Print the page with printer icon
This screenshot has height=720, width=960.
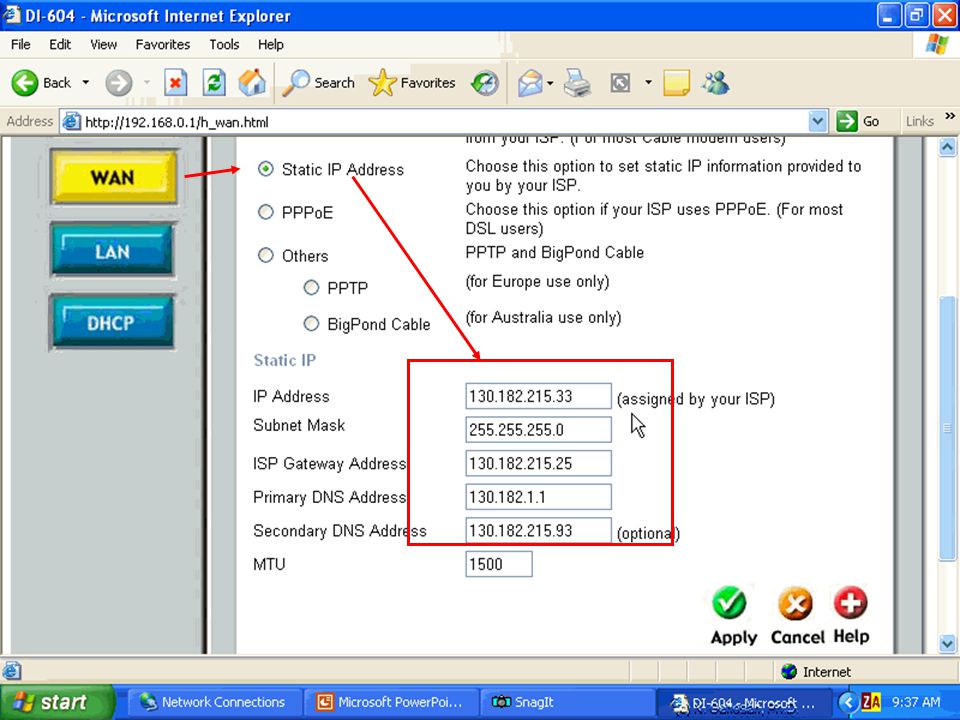coord(577,83)
